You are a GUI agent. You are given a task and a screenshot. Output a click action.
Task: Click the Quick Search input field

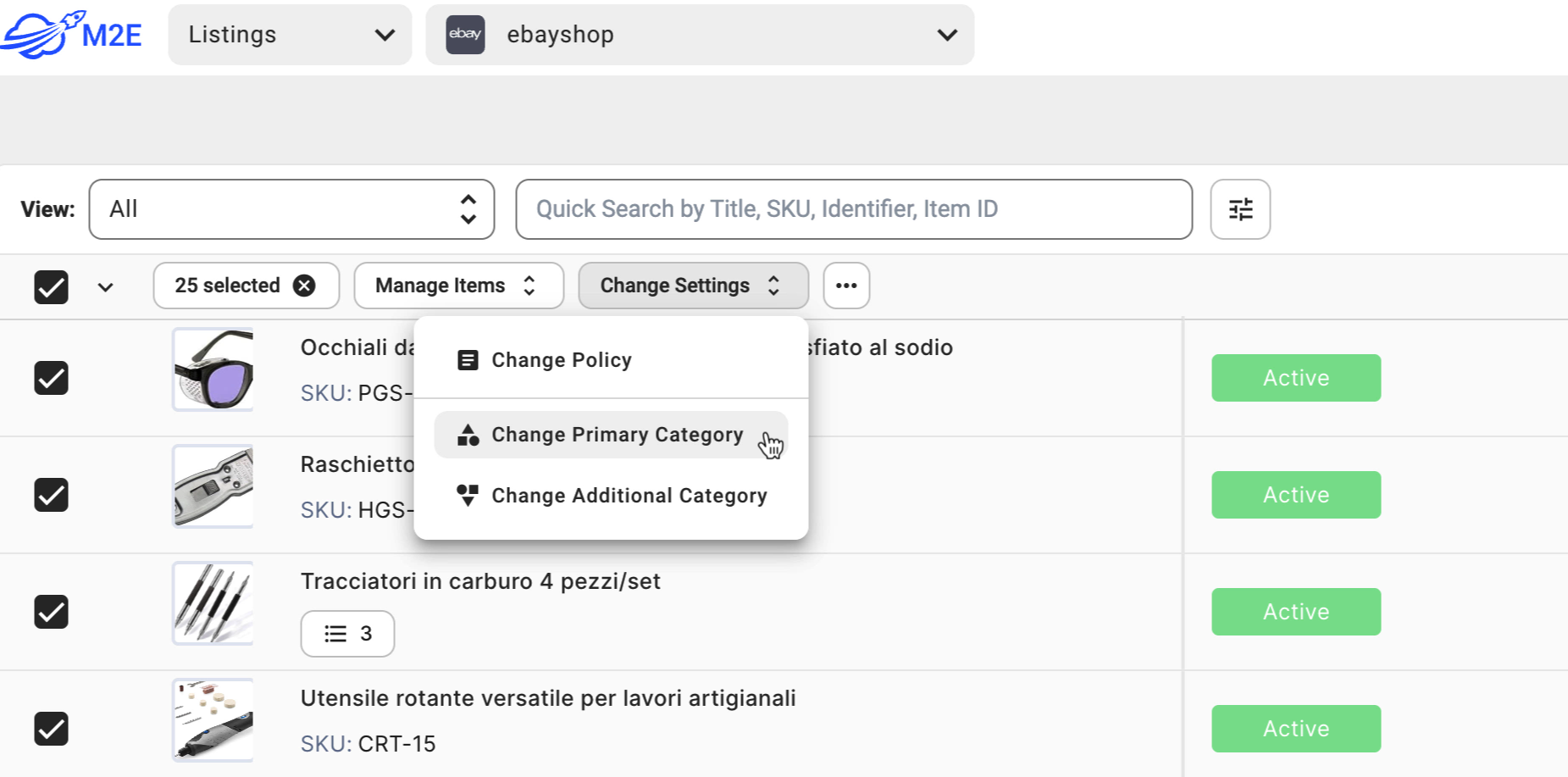[x=853, y=209]
